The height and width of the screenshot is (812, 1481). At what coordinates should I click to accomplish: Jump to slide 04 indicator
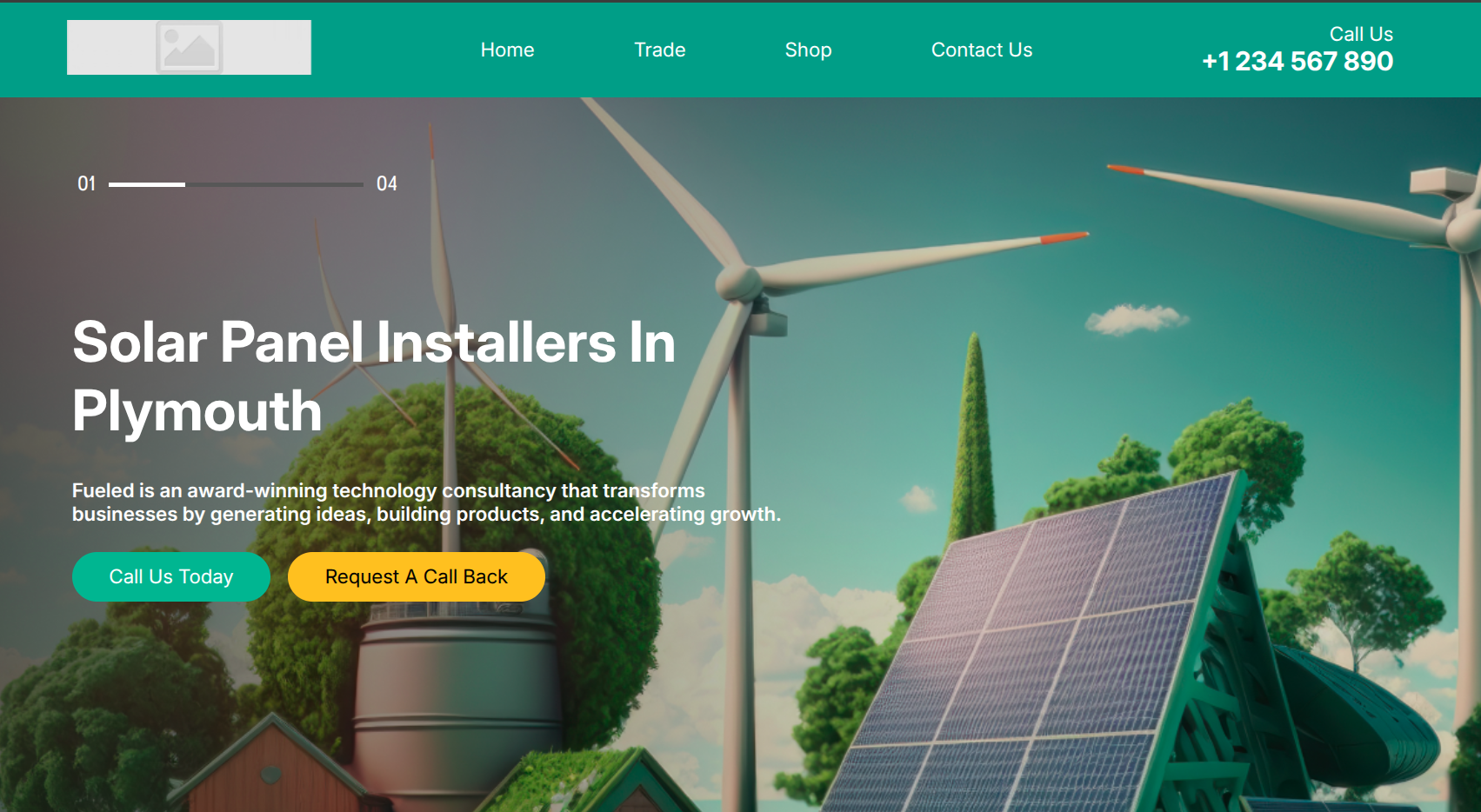point(387,184)
